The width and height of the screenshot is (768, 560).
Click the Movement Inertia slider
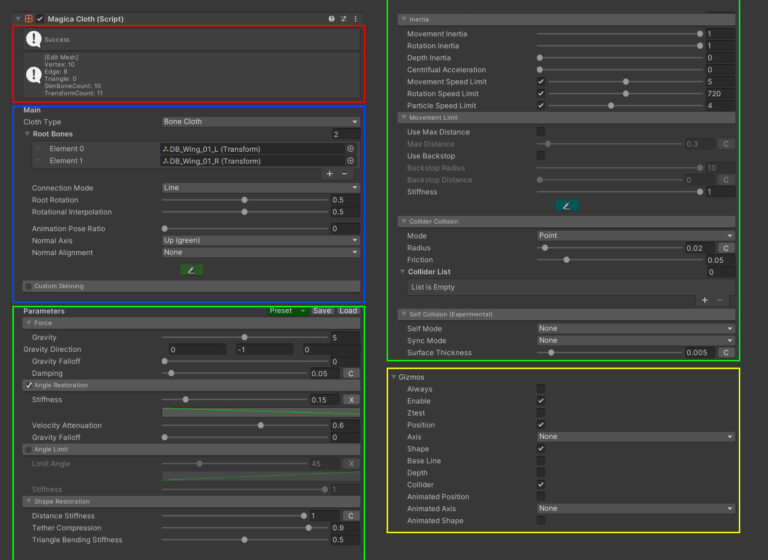(x=620, y=34)
